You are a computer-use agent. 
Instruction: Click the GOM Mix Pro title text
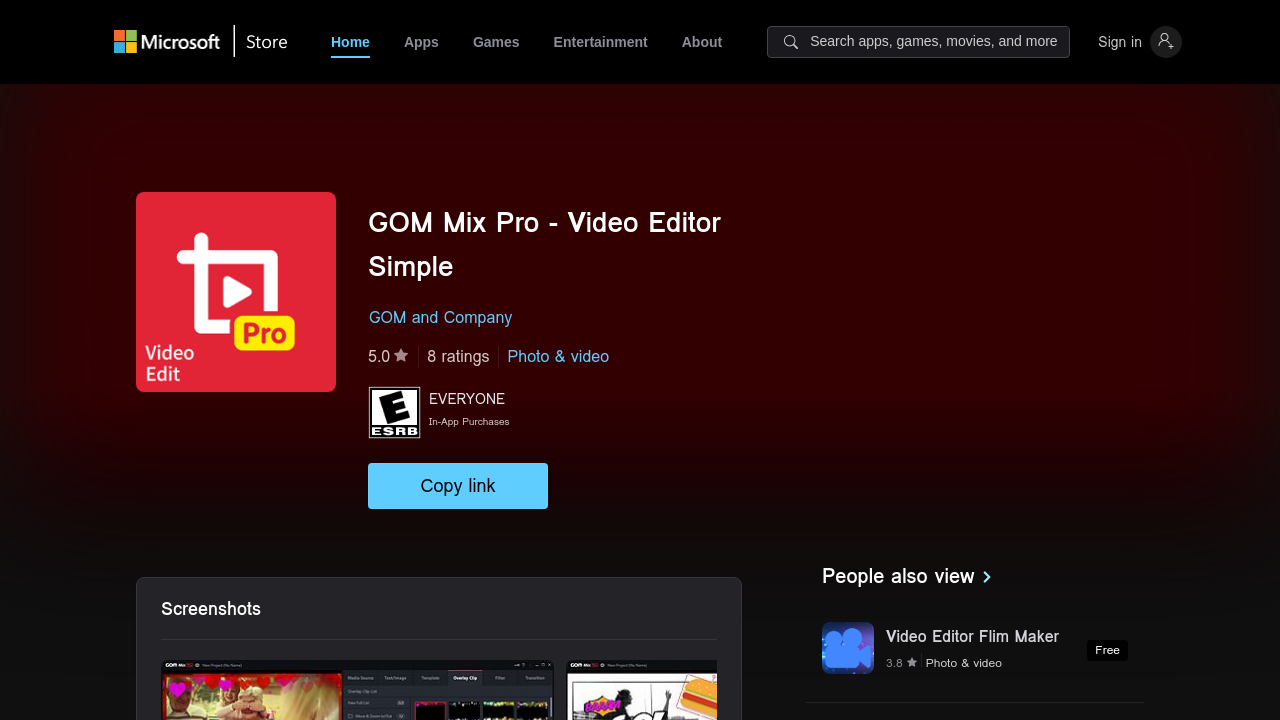(544, 244)
